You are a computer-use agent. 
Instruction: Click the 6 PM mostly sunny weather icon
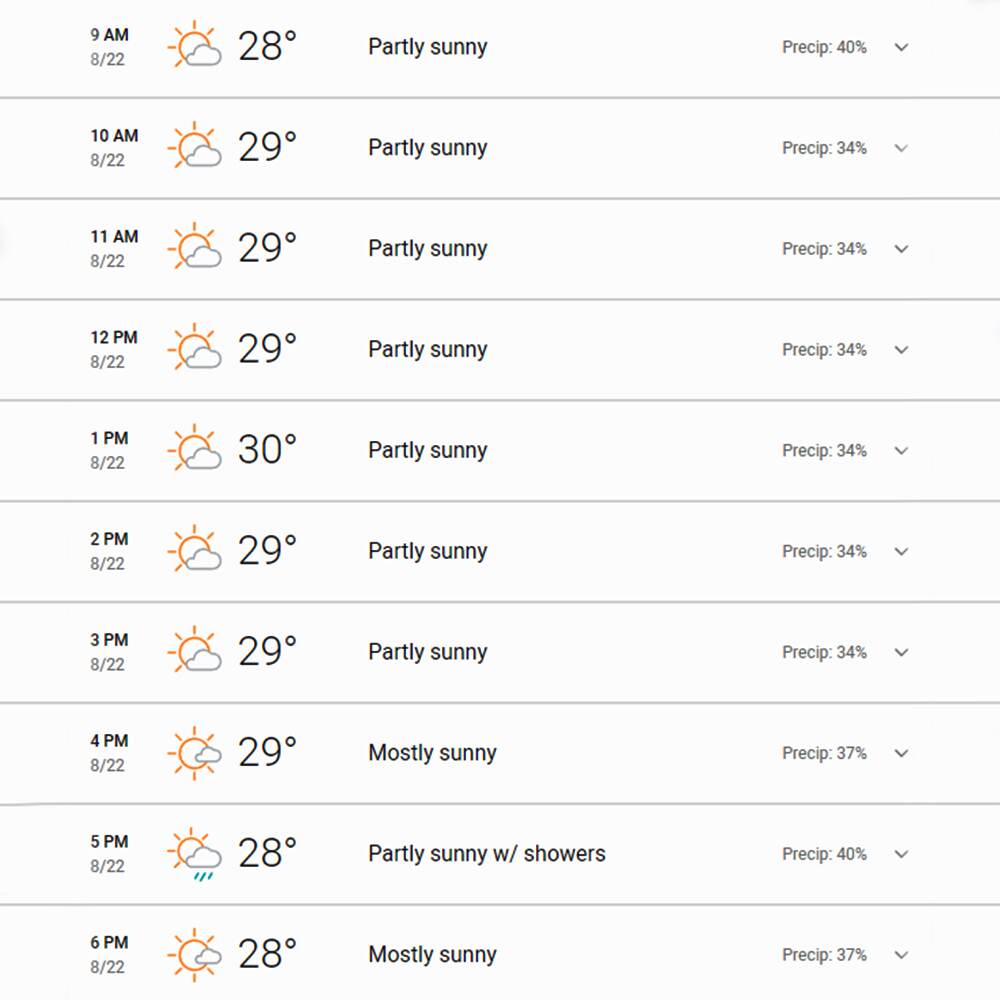pos(195,955)
